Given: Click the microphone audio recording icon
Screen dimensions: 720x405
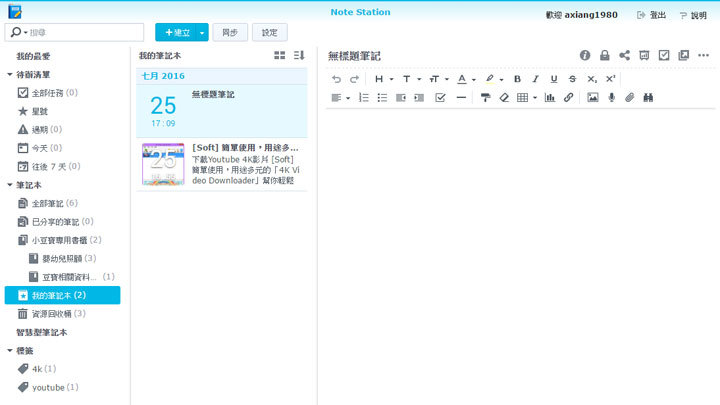Looking at the screenshot, I should [611, 98].
